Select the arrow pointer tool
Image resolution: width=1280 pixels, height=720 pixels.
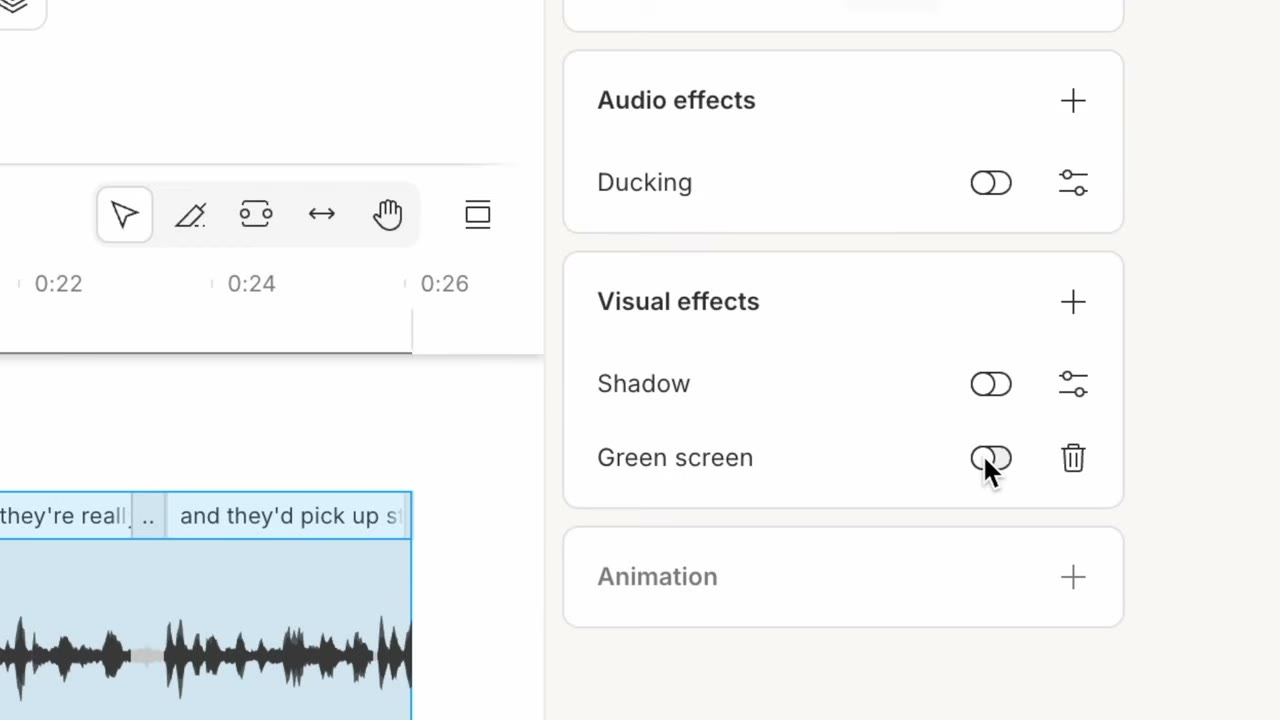(x=125, y=215)
